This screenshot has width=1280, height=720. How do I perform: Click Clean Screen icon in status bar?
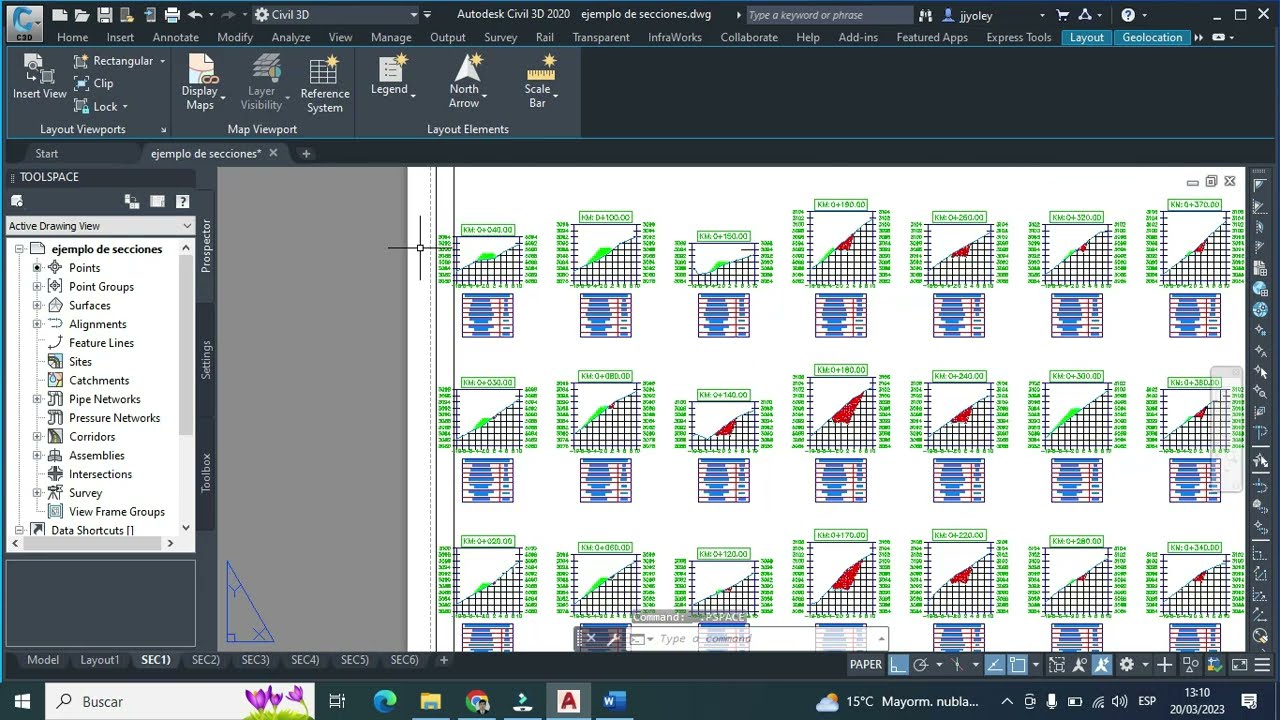pyautogui.click(x=1239, y=665)
